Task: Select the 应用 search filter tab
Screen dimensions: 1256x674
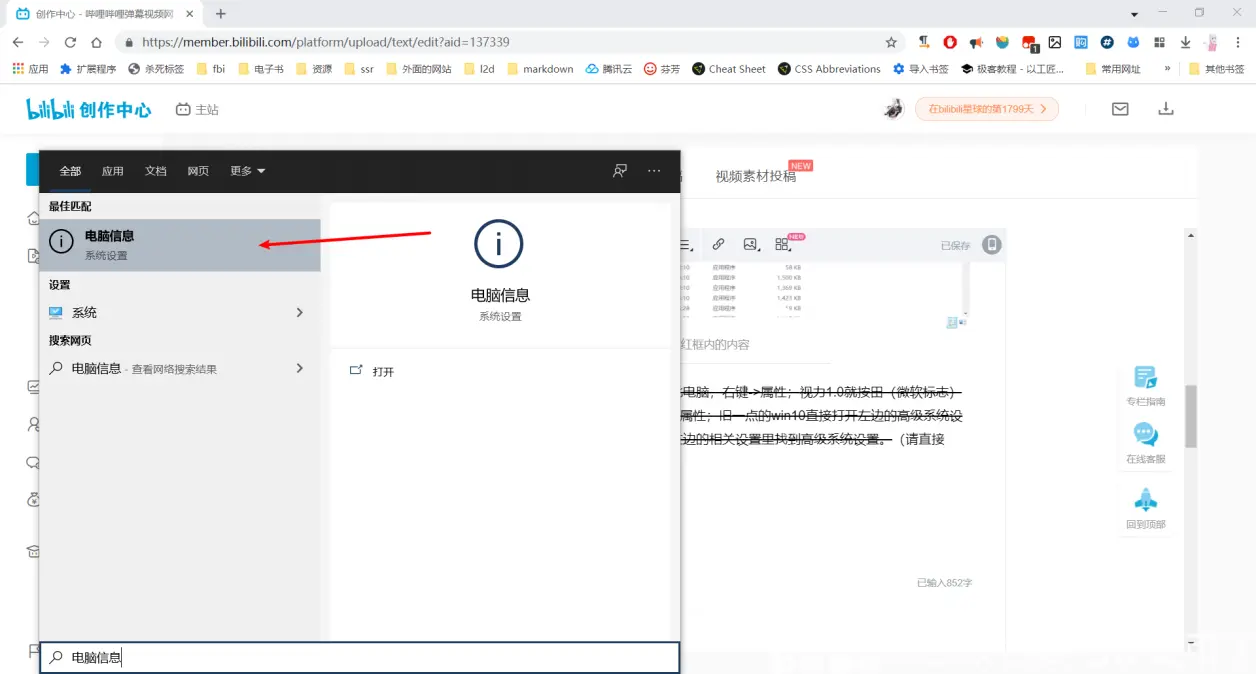Action: point(113,171)
